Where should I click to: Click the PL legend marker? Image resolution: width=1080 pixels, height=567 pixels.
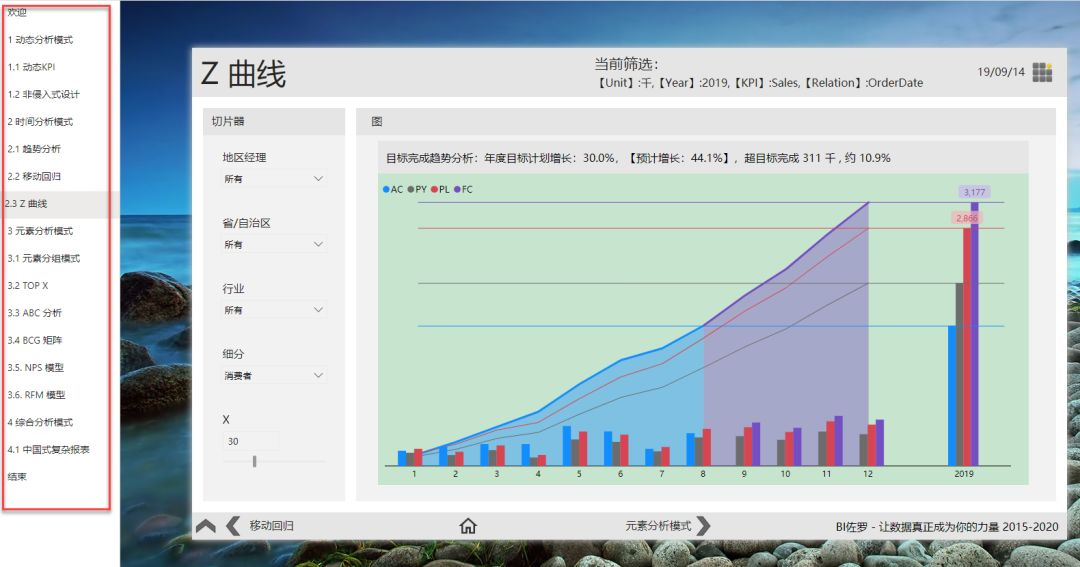click(435, 189)
